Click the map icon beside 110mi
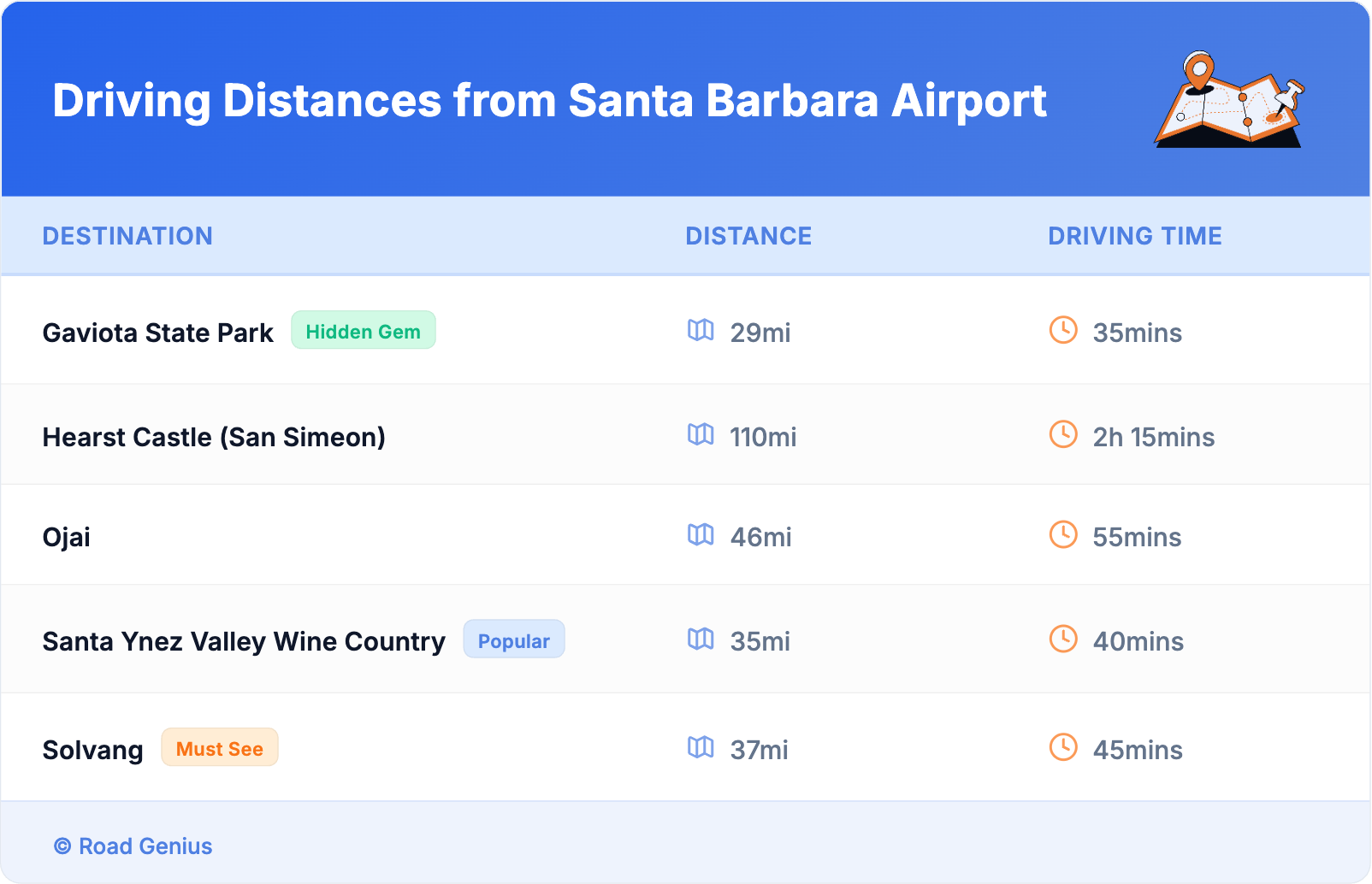 [701, 434]
